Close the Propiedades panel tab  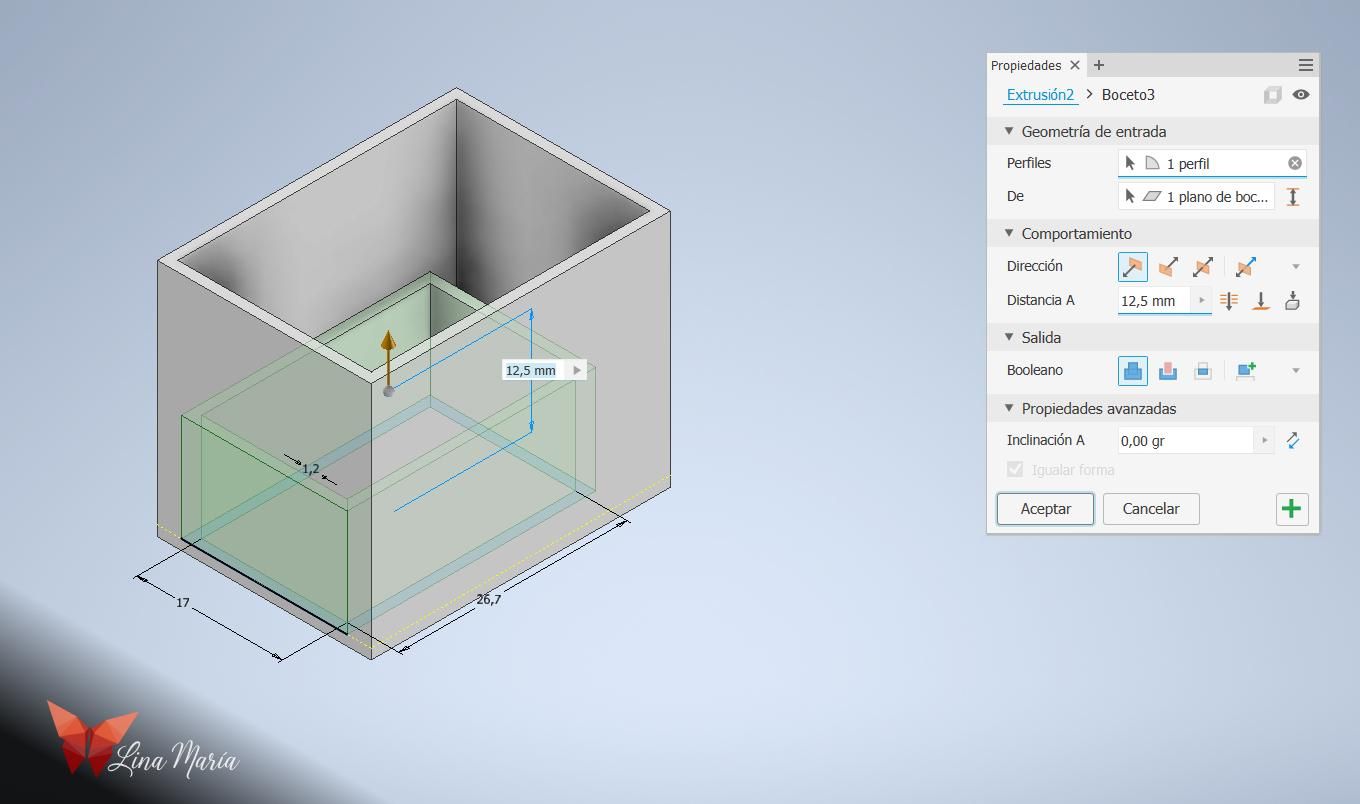(1075, 65)
